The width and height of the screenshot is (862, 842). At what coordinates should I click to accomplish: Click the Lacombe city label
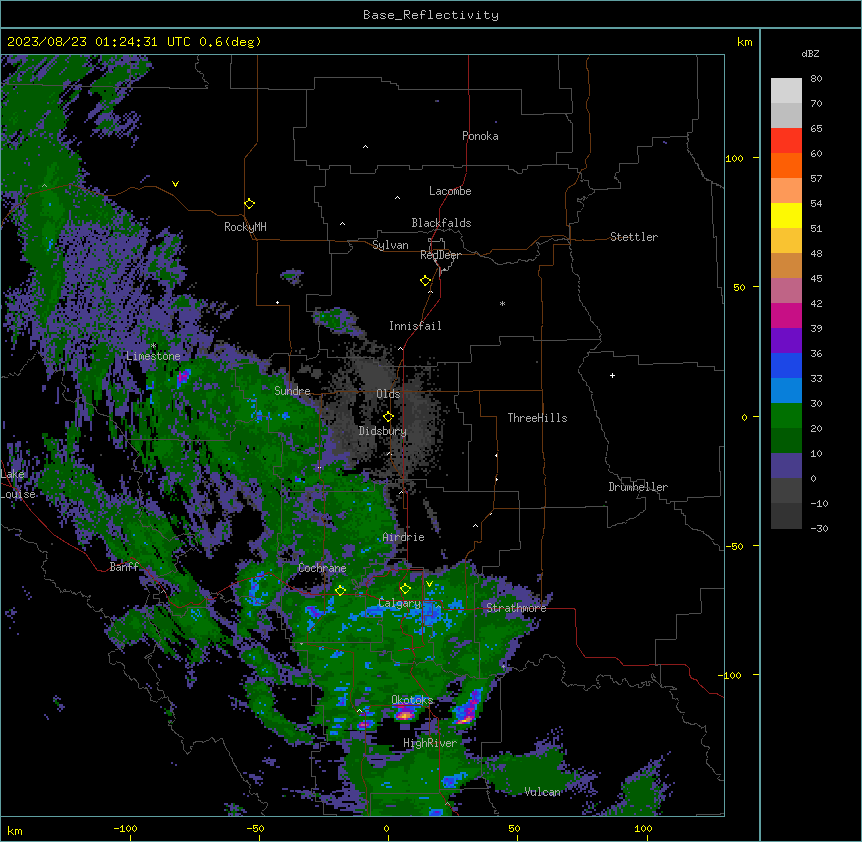[x=450, y=191]
